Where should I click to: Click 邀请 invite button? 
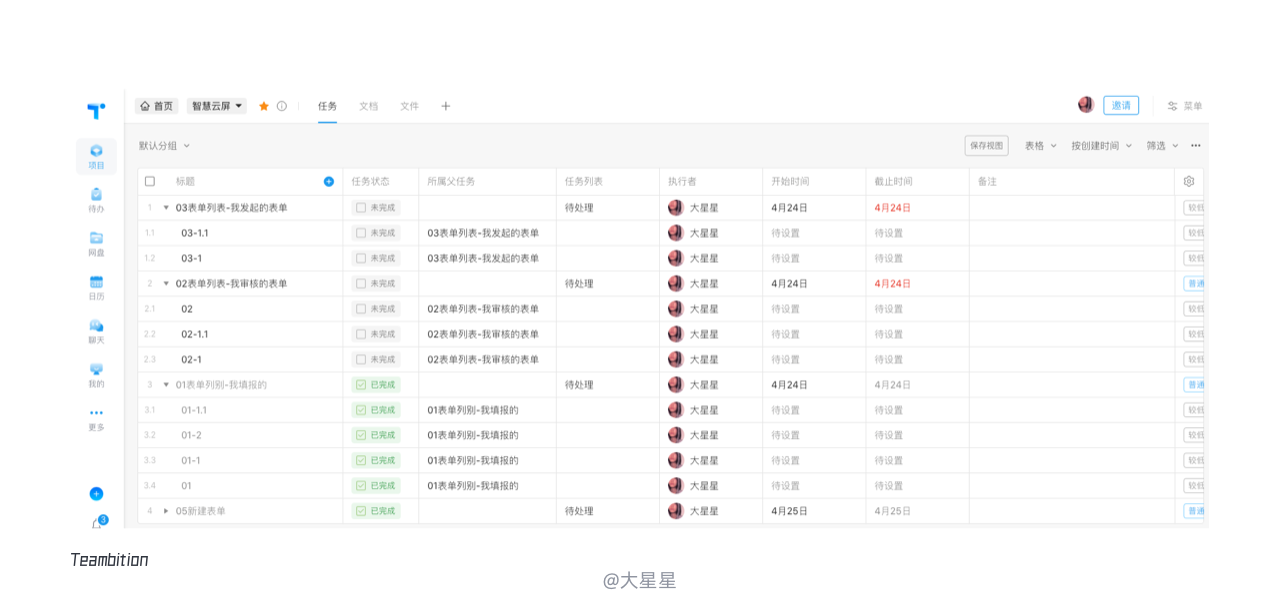(x=1121, y=105)
